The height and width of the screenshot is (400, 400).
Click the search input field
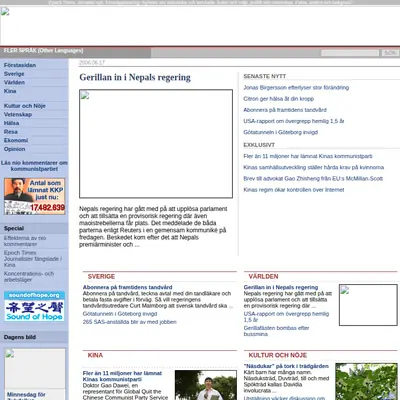click(350, 53)
